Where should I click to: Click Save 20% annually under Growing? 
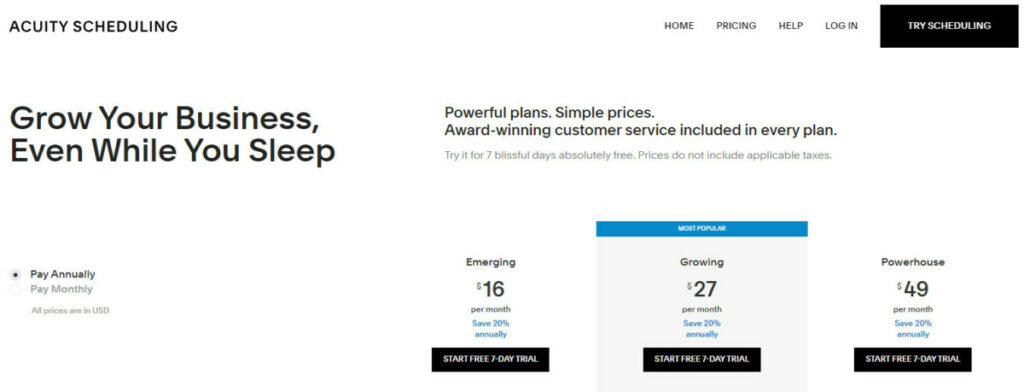[x=702, y=329]
